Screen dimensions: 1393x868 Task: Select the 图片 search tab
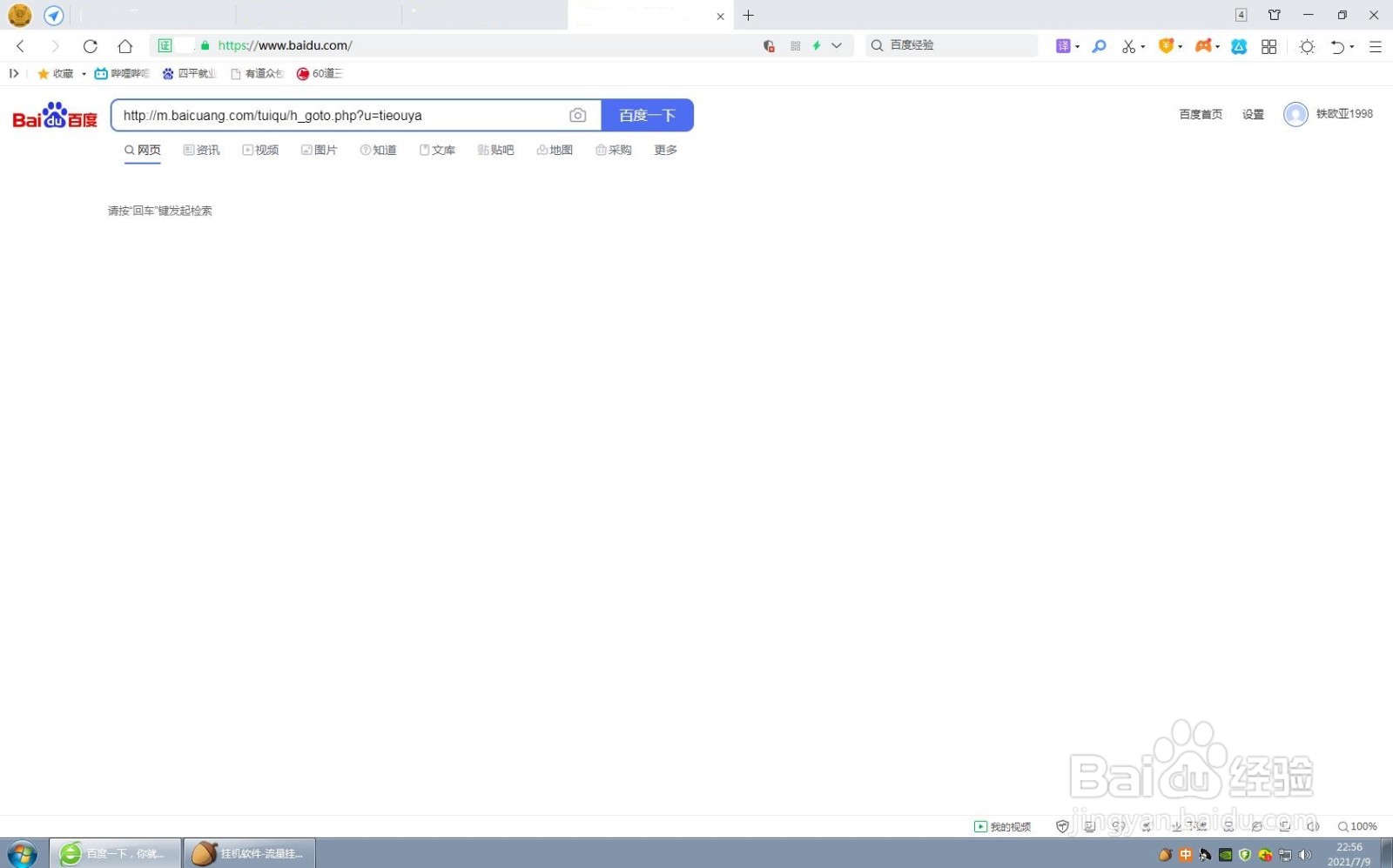pos(320,150)
